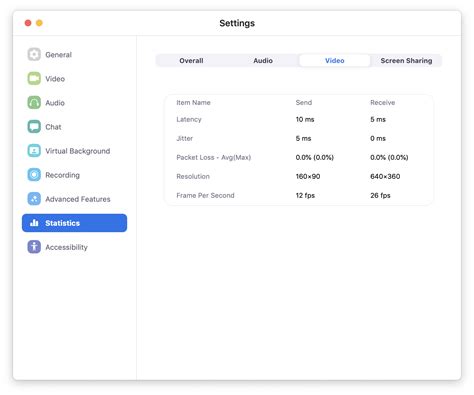Open the Recording circle icon
Viewport: 474px width, 395px height.
(34, 175)
